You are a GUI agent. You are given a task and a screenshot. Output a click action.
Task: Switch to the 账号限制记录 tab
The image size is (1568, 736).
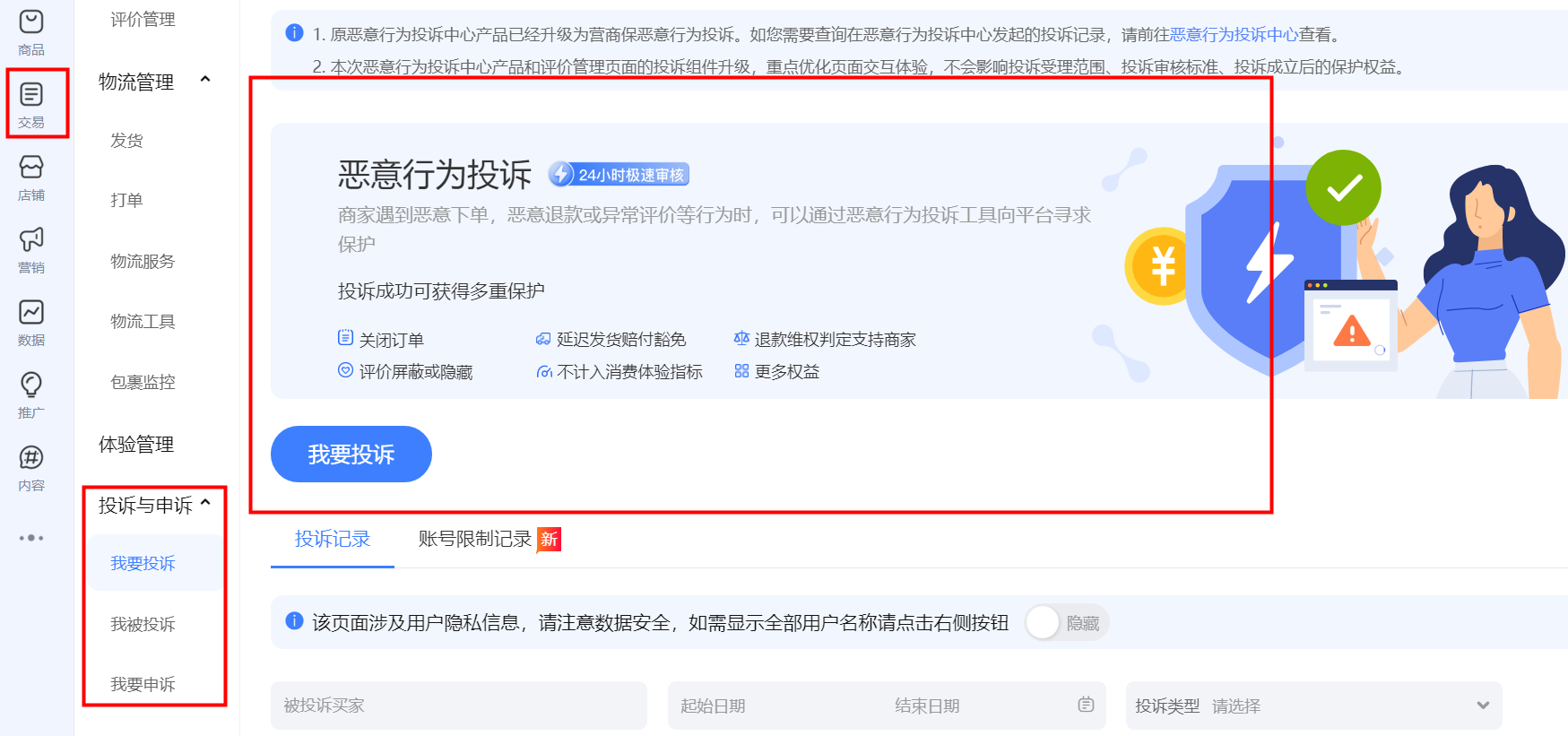pos(475,539)
